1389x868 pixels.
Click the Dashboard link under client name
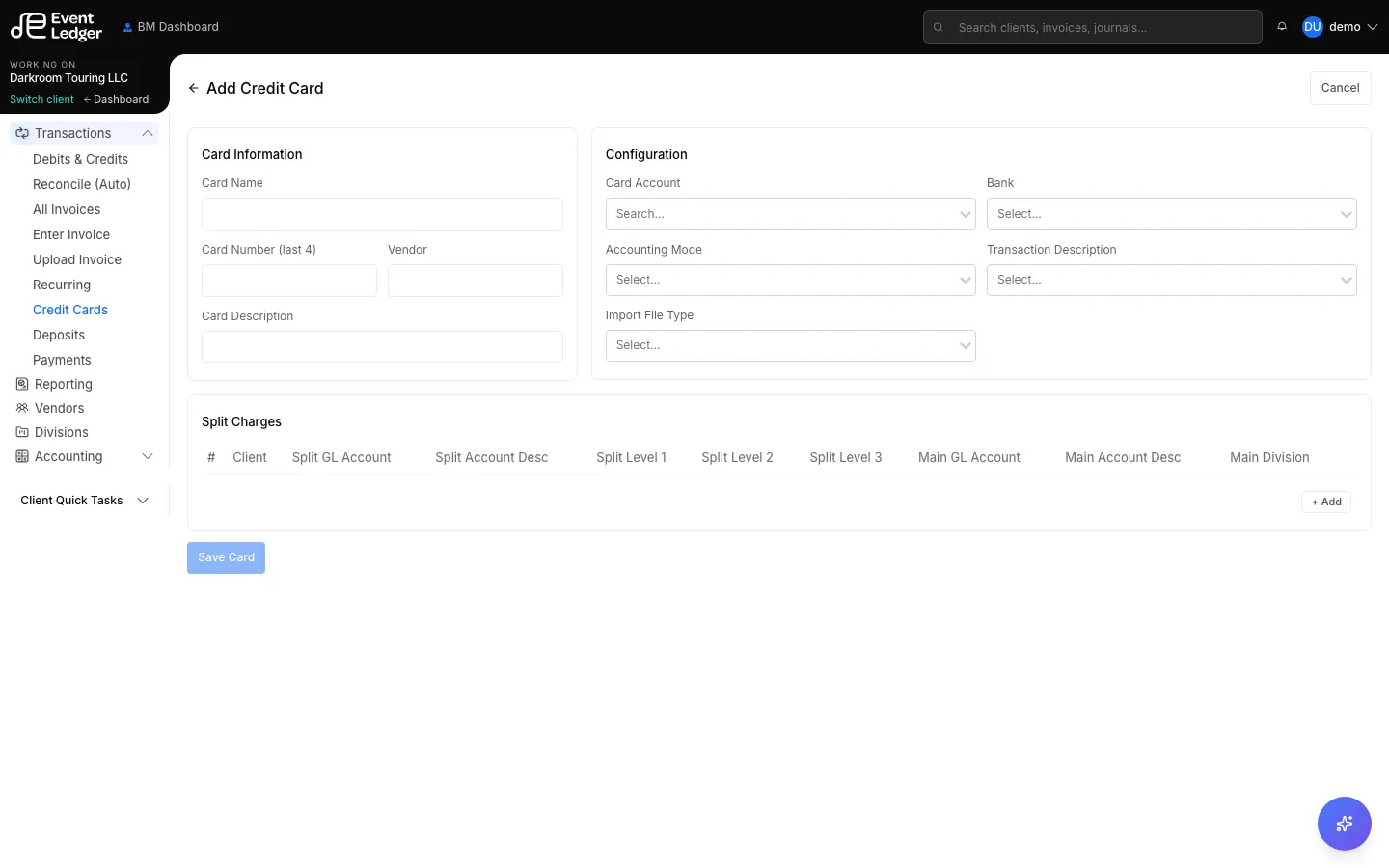coord(116,99)
